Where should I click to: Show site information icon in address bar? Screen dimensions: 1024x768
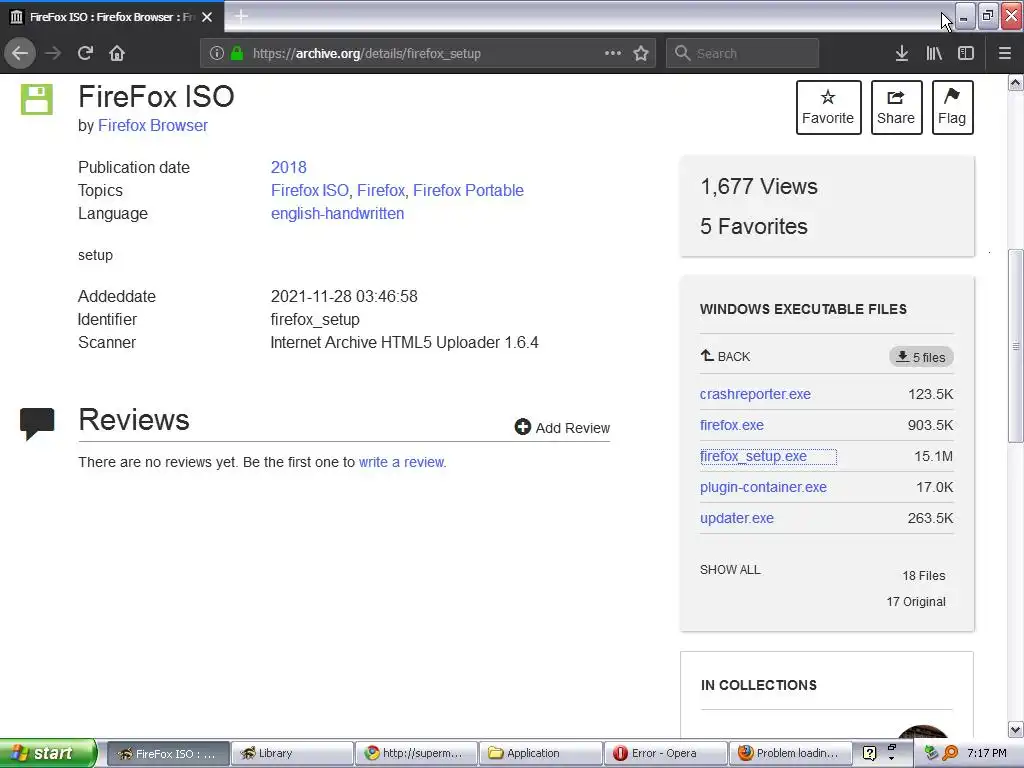tap(217, 54)
